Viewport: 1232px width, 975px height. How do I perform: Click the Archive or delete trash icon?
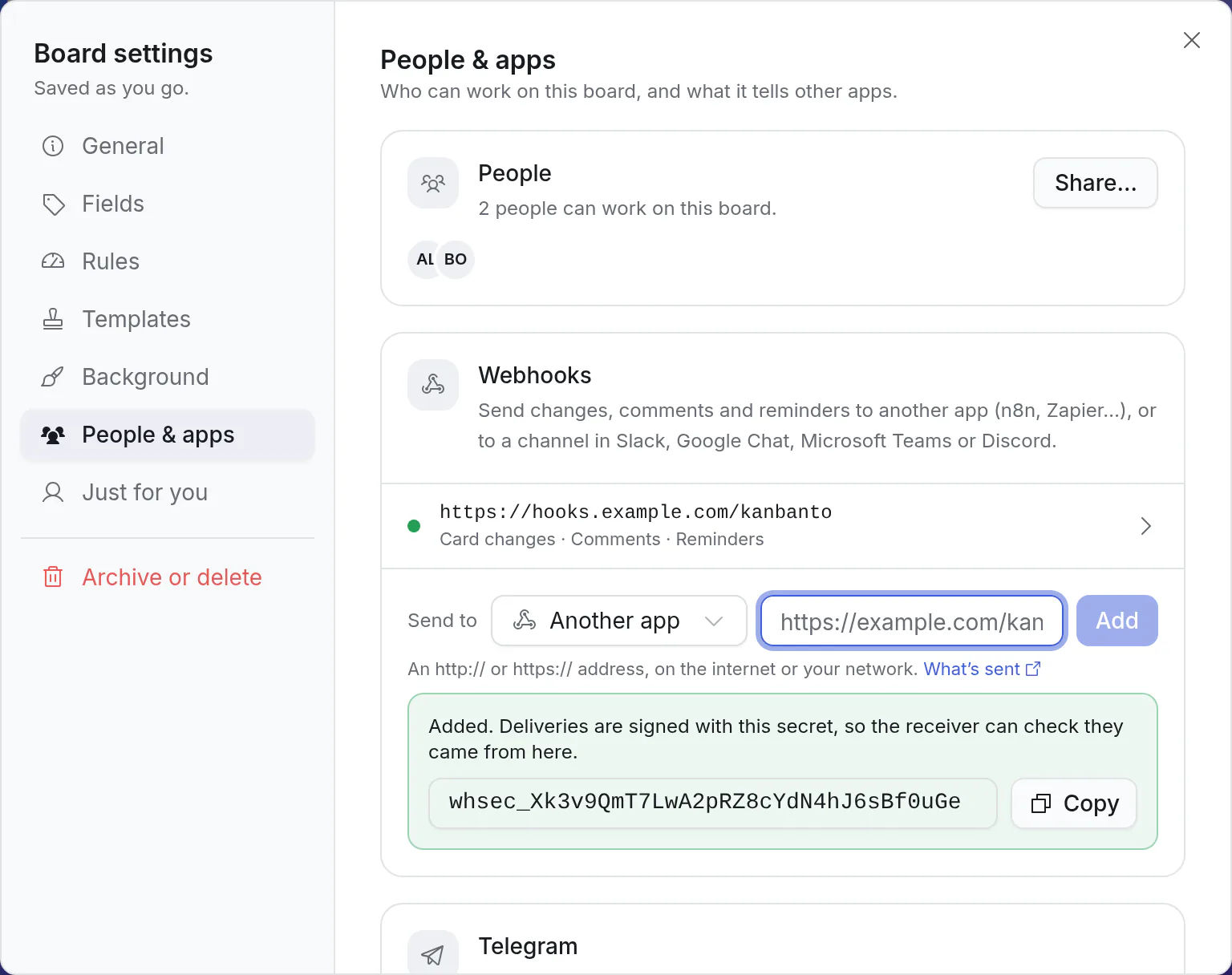[53, 577]
